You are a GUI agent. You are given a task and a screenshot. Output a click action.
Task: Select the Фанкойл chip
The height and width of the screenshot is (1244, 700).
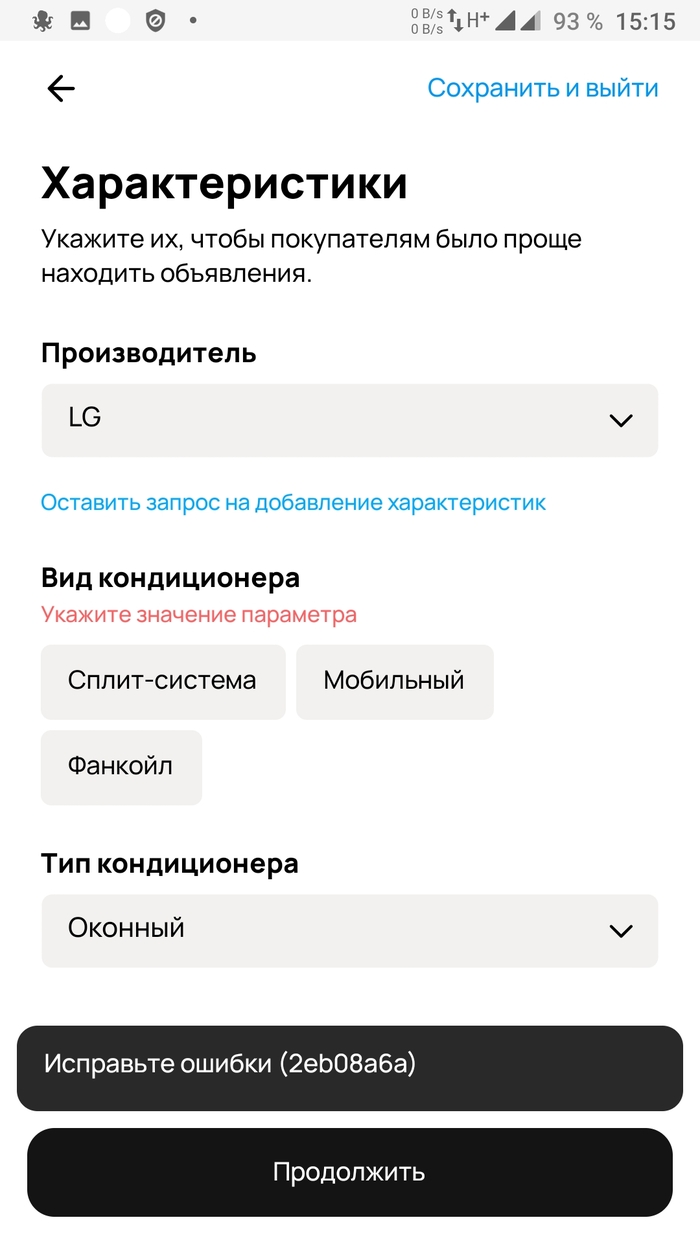(121, 767)
